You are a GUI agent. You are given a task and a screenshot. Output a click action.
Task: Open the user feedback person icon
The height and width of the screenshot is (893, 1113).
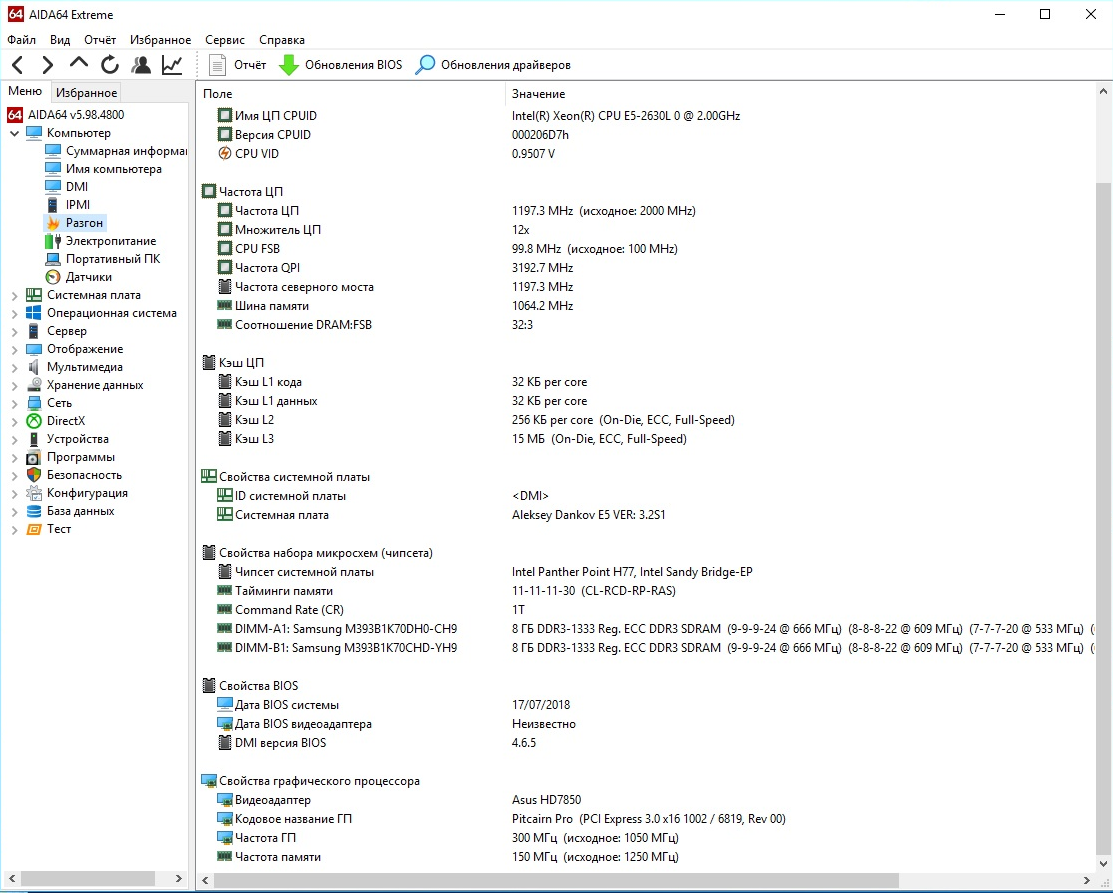coord(141,65)
